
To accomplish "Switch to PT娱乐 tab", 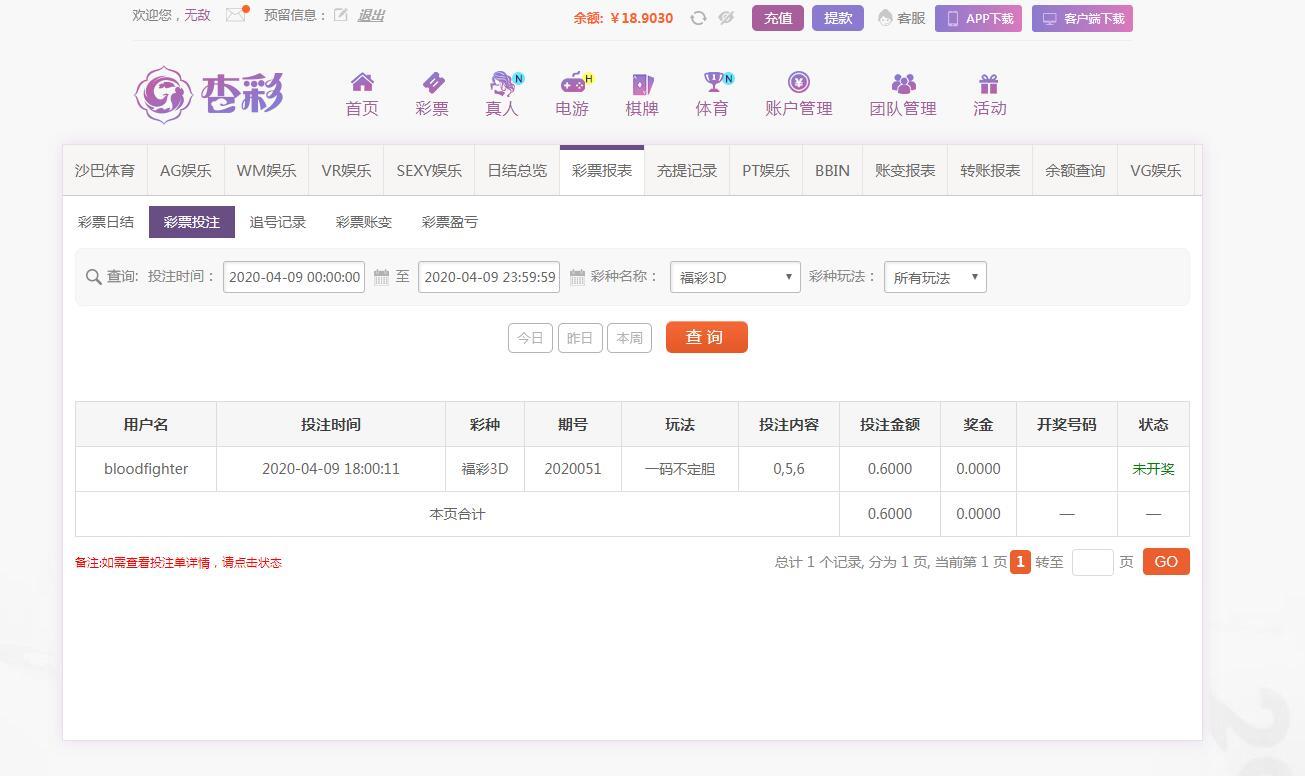I will click(766, 170).
